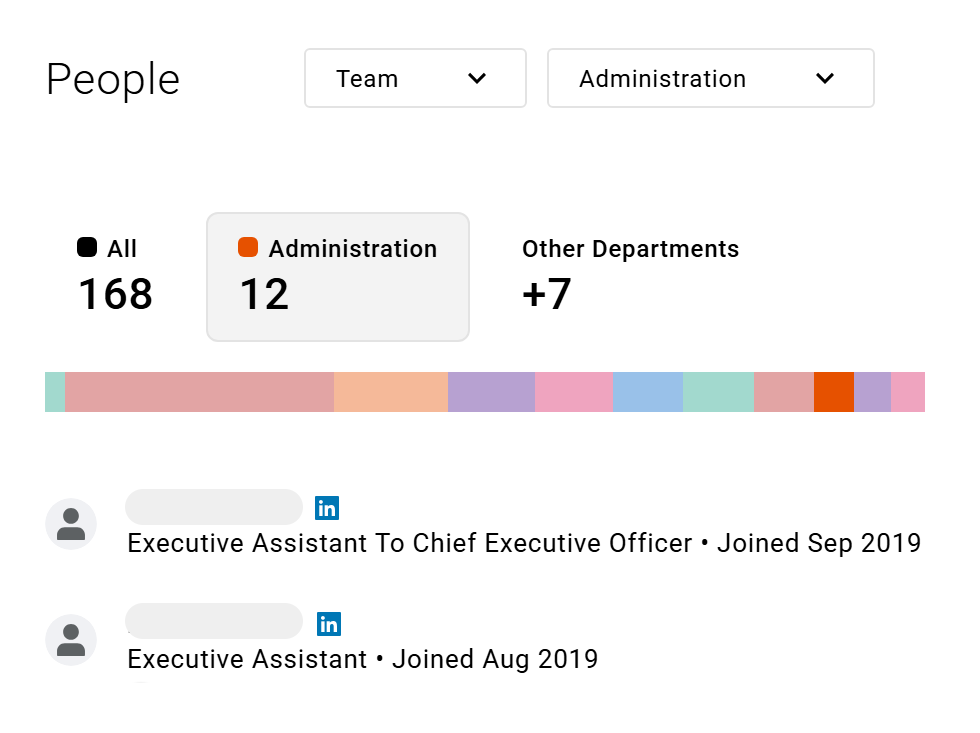Screen dimensions: 980x733
Task: Select the Administration 12 tab
Action: (x=338, y=277)
